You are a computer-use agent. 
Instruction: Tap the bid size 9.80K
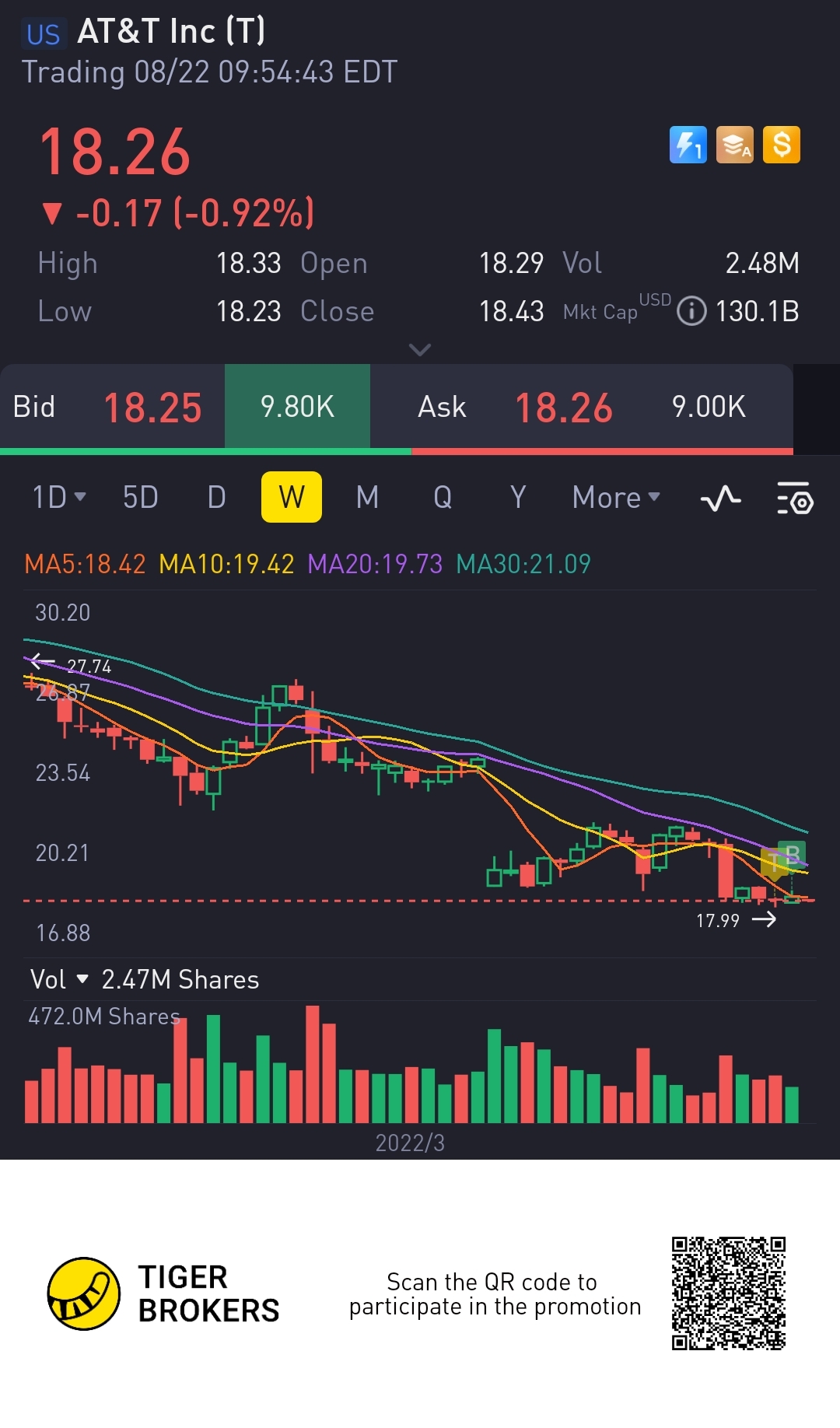coord(297,407)
